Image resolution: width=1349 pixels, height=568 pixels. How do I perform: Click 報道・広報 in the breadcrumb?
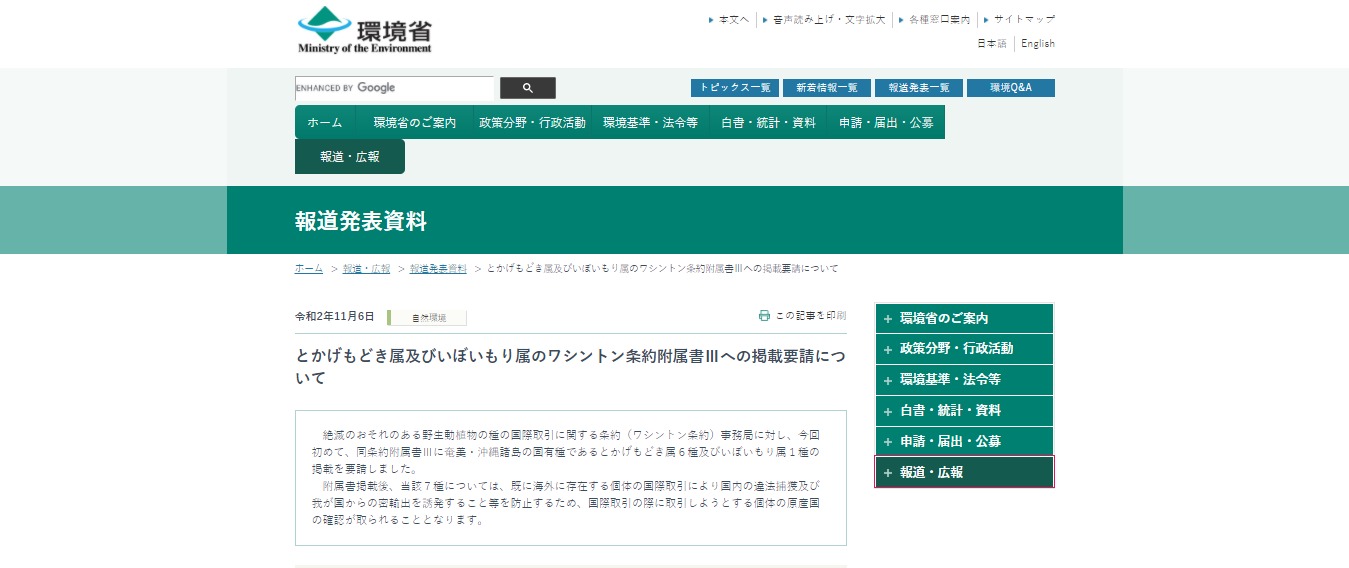pyautogui.click(x=366, y=269)
